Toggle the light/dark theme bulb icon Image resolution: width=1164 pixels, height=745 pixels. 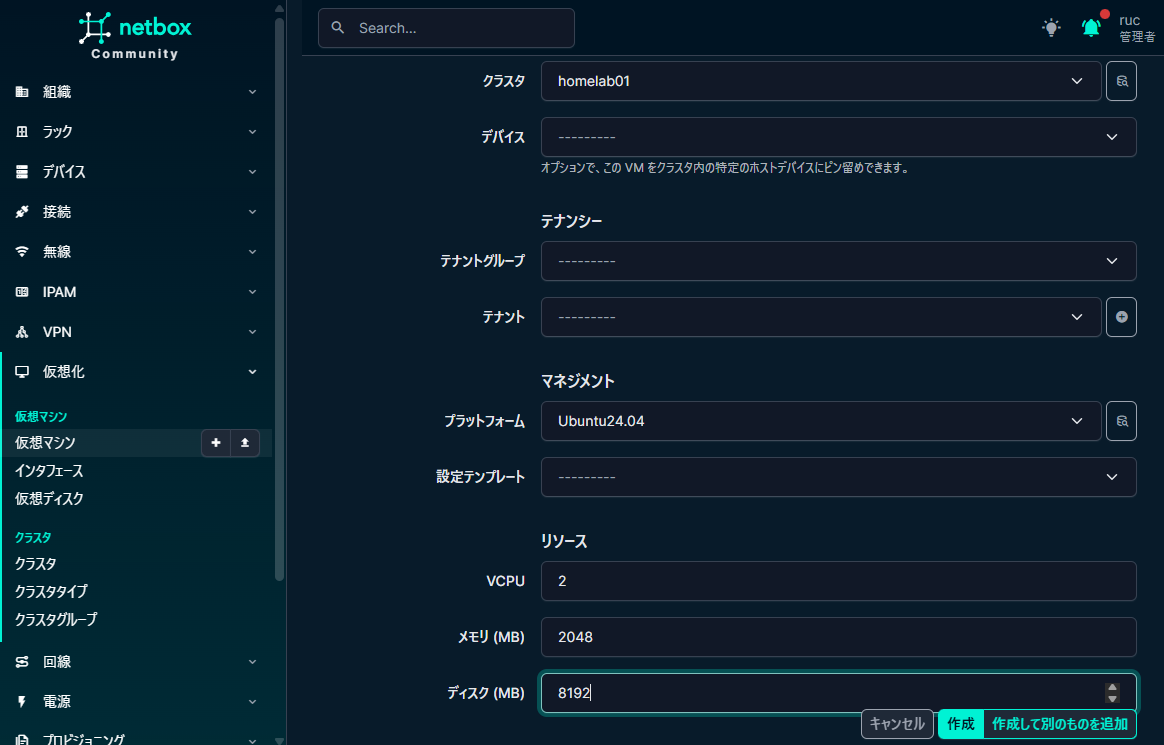pyautogui.click(x=1051, y=28)
